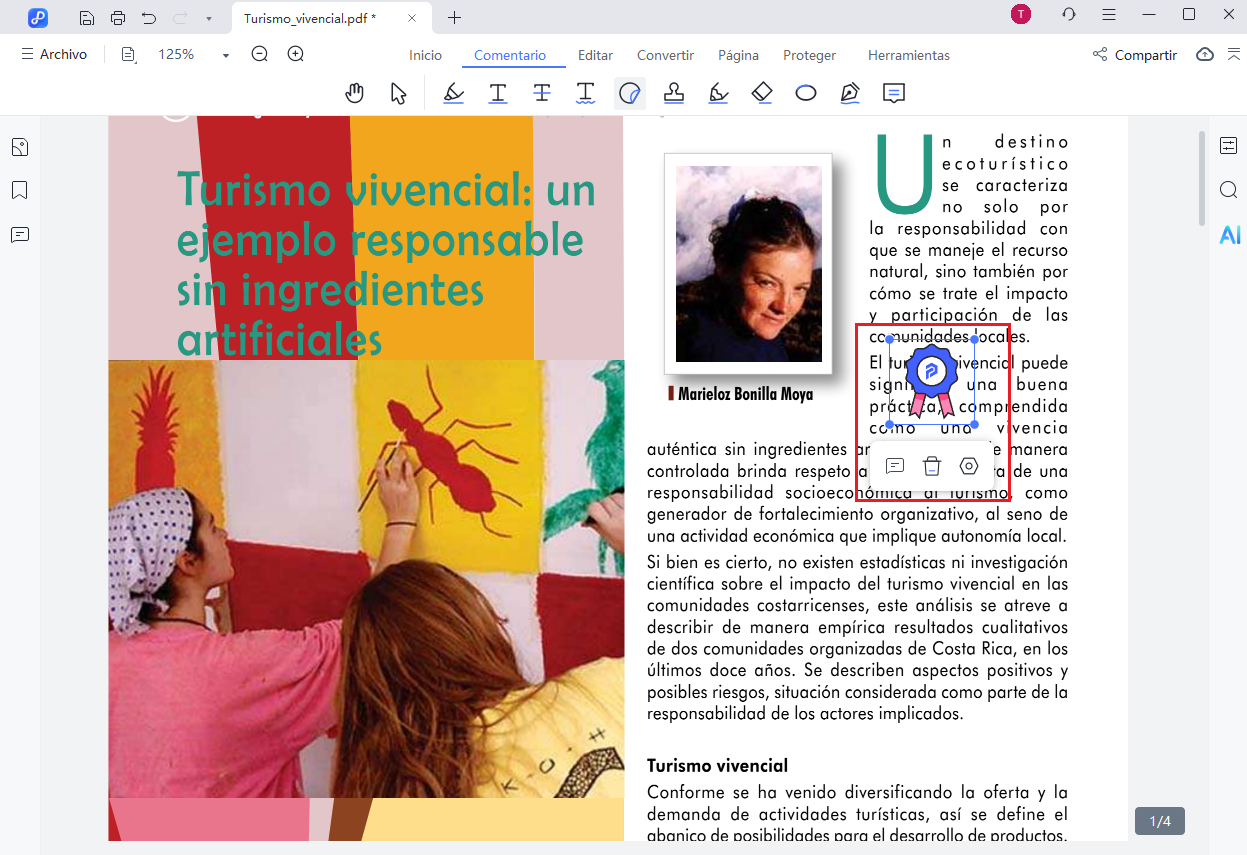Open the Archivo menu
The width and height of the screenshot is (1247, 855).
[54, 55]
